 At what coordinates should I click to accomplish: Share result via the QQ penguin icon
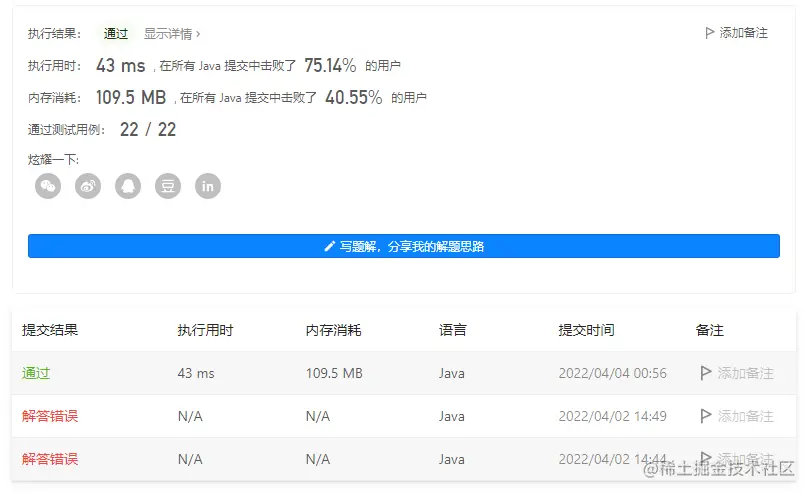(x=128, y=186)
